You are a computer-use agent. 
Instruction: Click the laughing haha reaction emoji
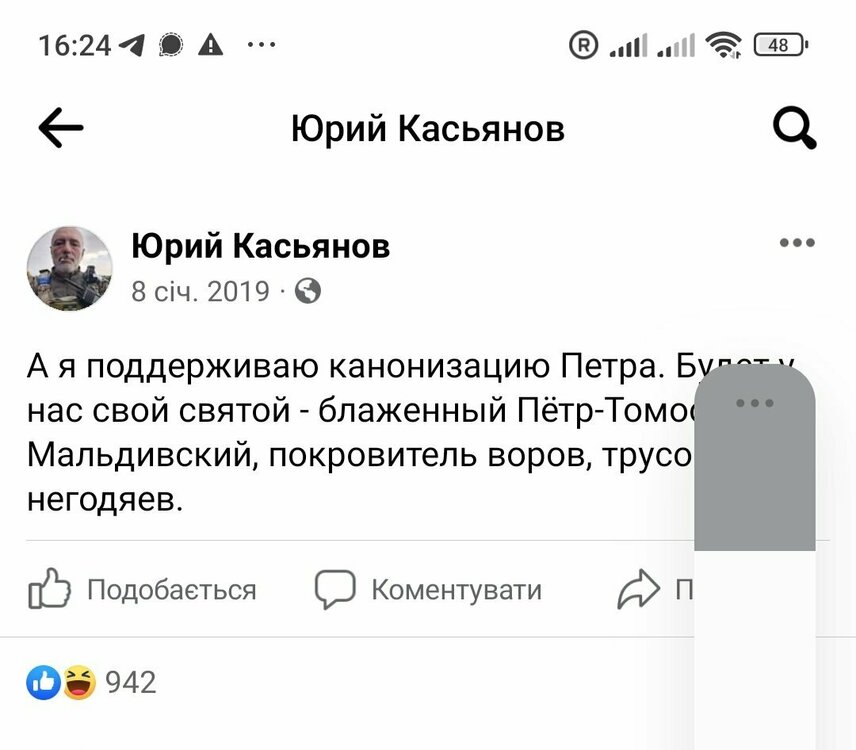click(78, 682)
